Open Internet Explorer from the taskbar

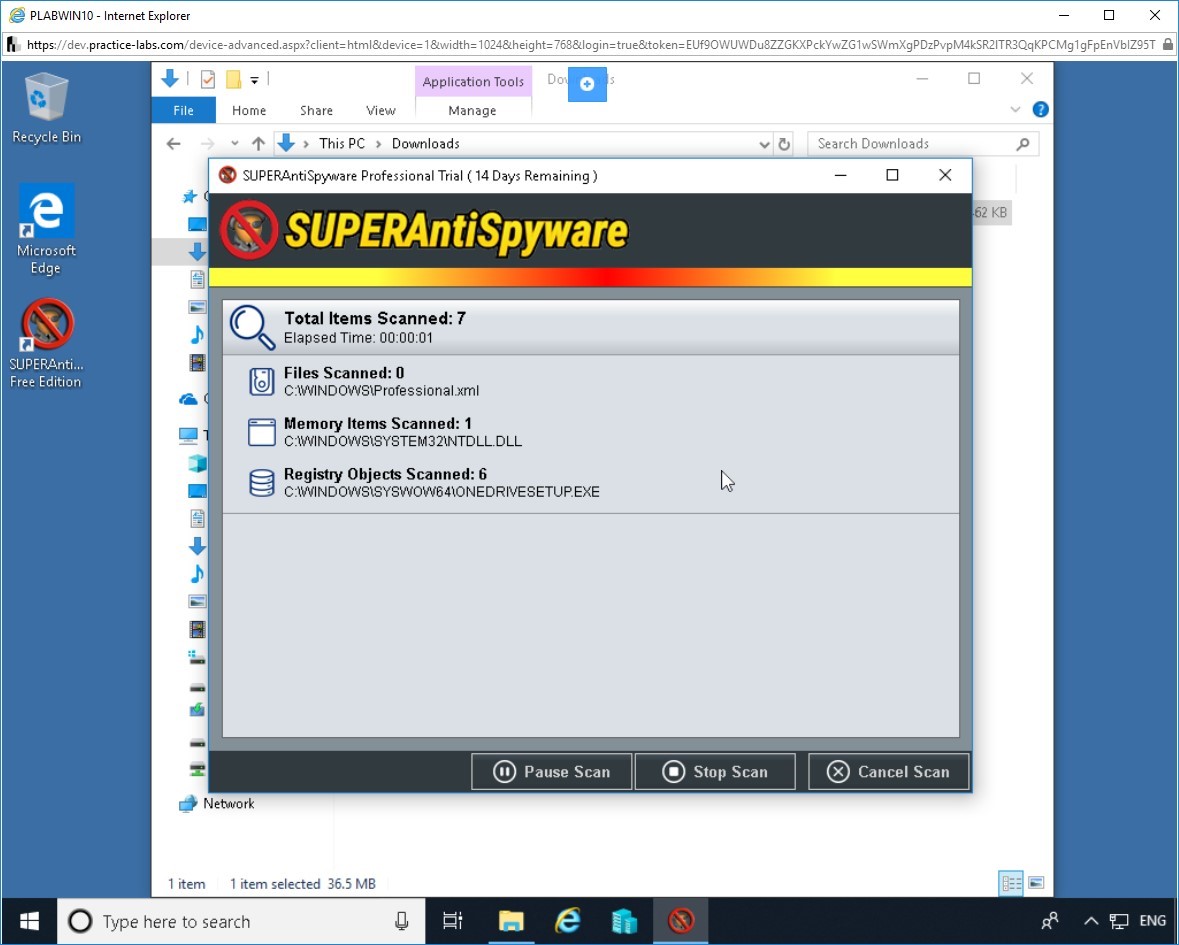click(x=568, y=921)
